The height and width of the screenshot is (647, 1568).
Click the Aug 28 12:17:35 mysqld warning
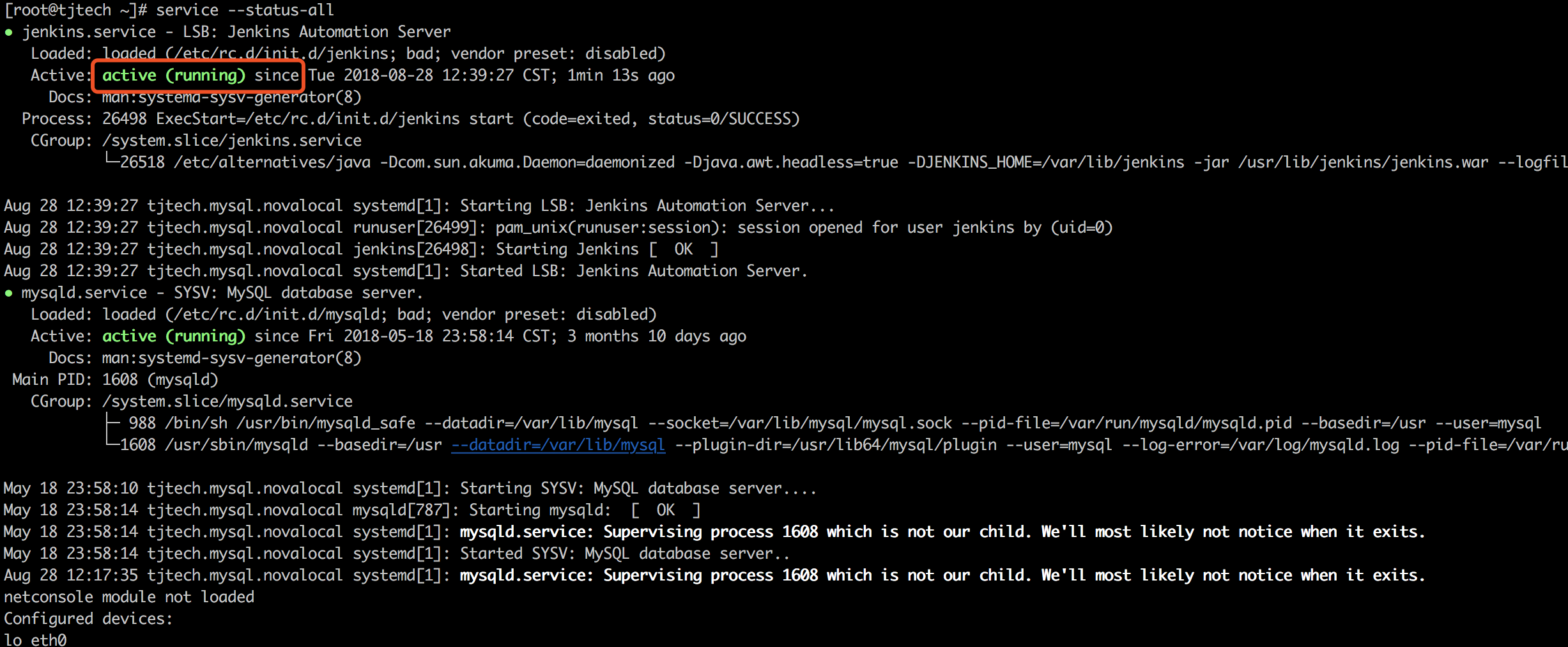714,575
